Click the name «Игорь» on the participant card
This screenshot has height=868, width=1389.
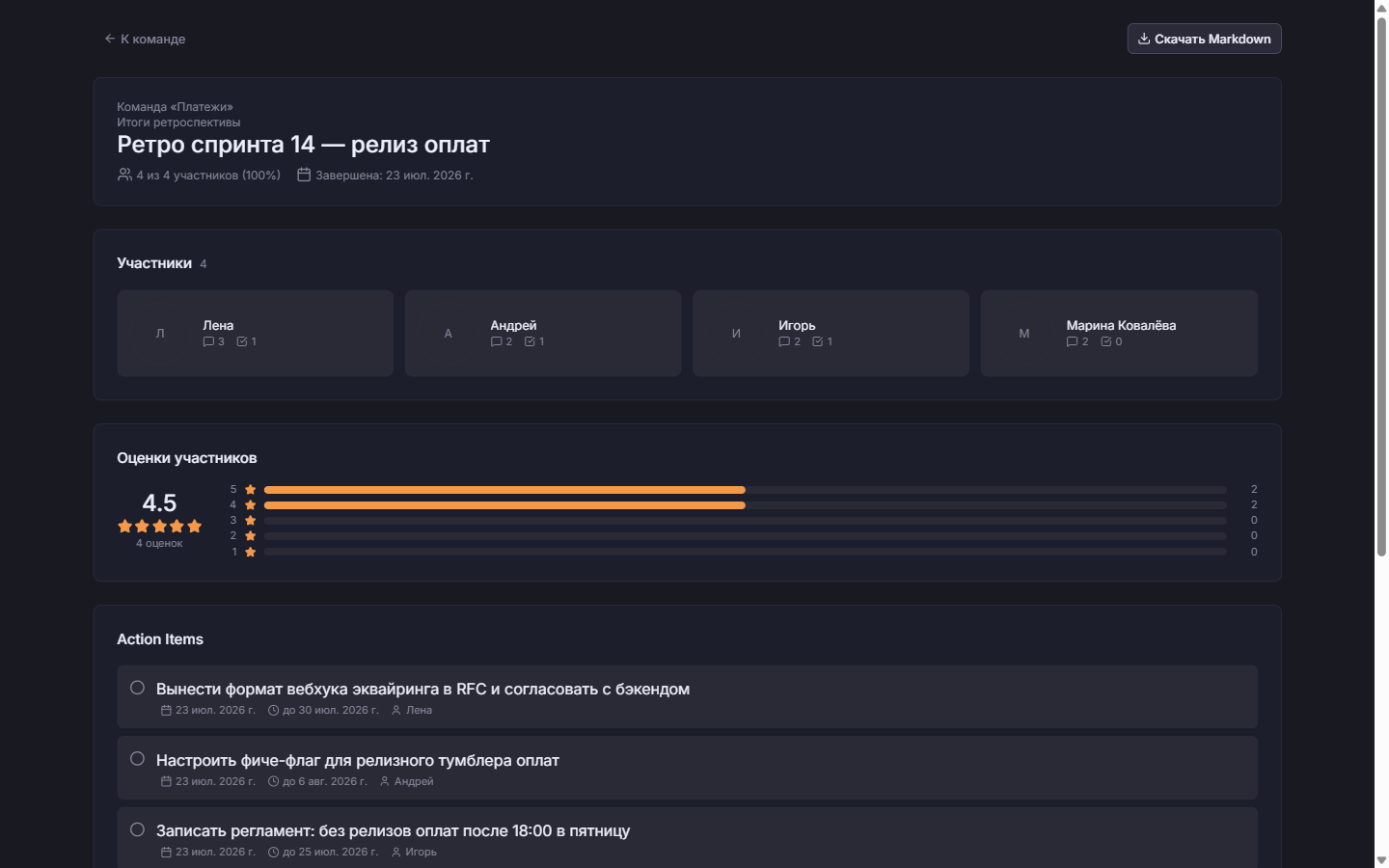pos(797,326)
